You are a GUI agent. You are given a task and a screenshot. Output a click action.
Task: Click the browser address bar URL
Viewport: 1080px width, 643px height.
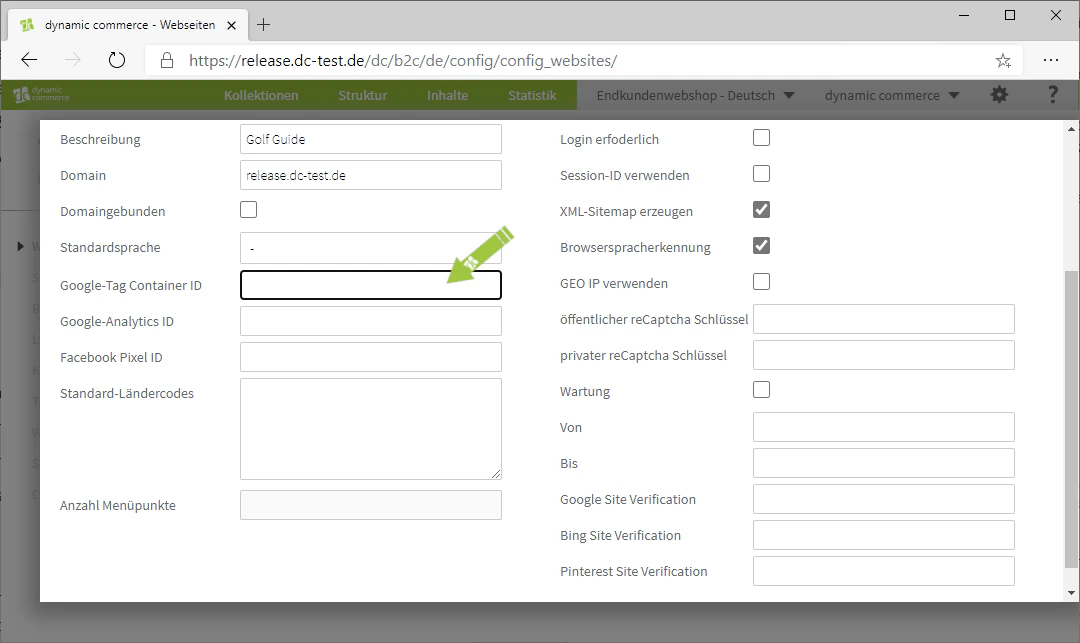click(x=403, y=61)
